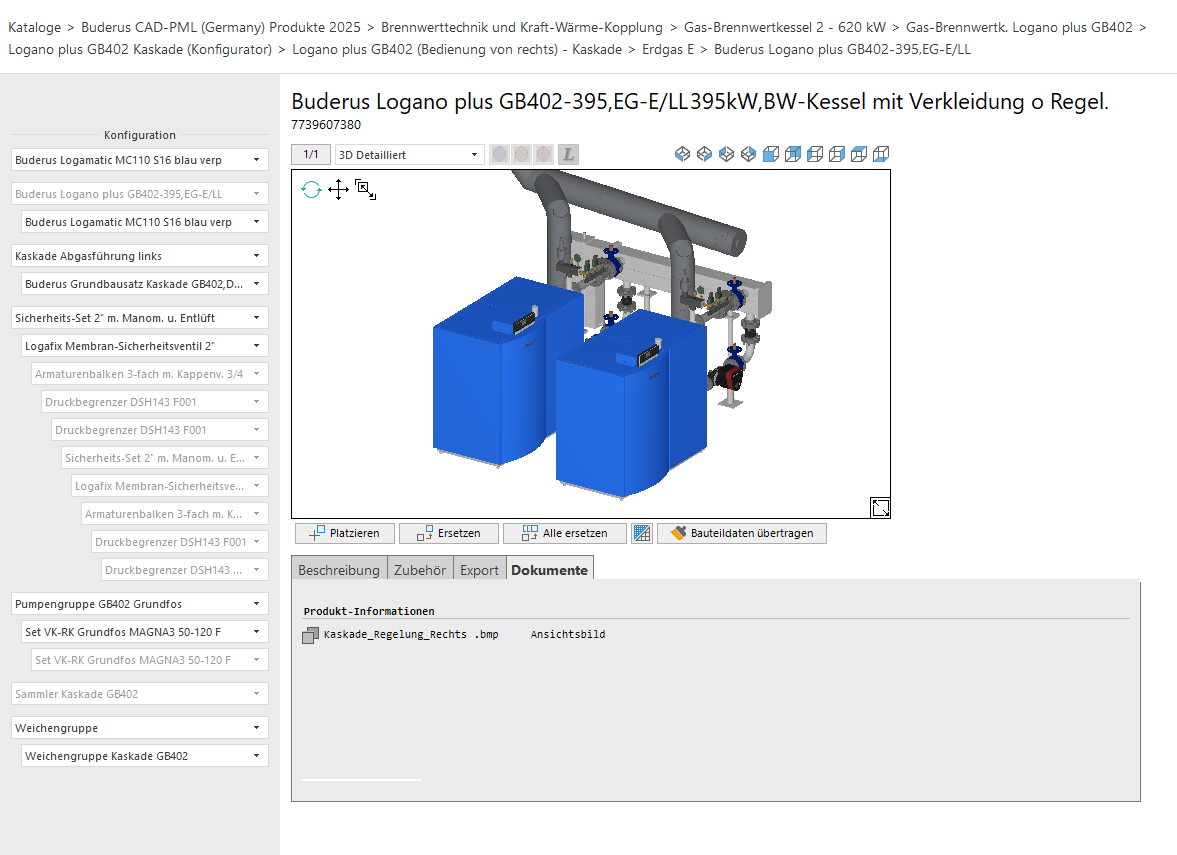This screenshot has height=855, width=1177.
Task: Show the left side view cube icon
Action: click(814, 154)
